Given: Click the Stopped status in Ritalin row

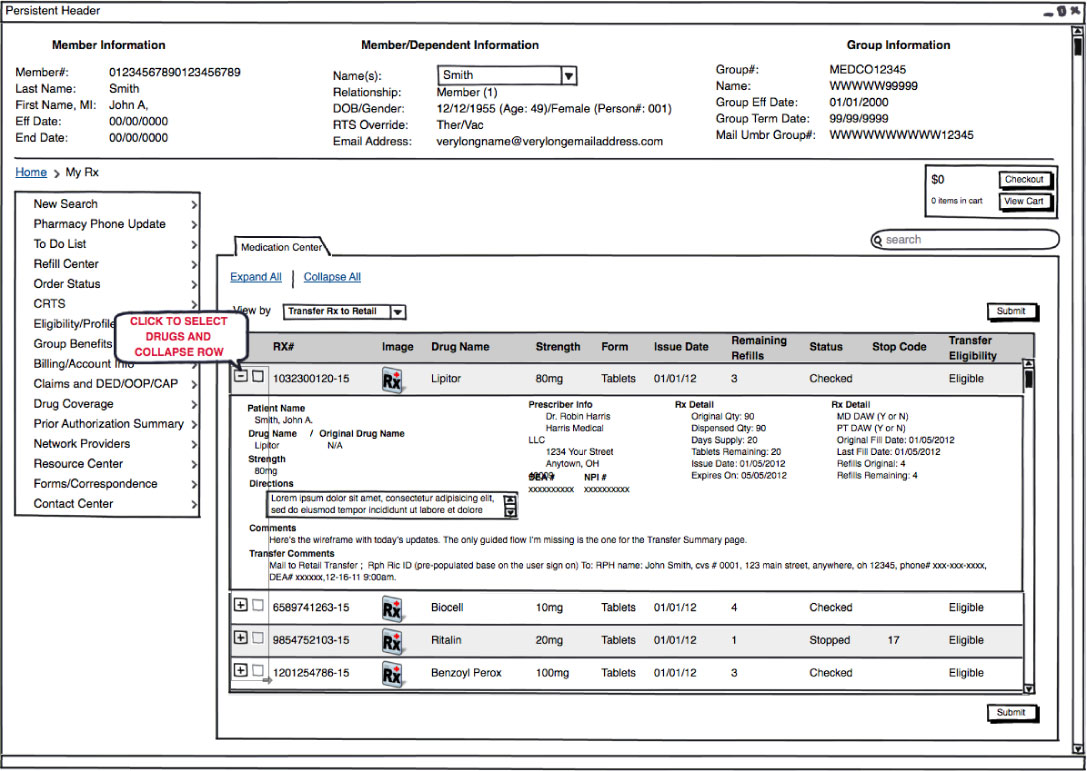Looking at the screenshot, I should pyautogui.click(x=830, y=641).
